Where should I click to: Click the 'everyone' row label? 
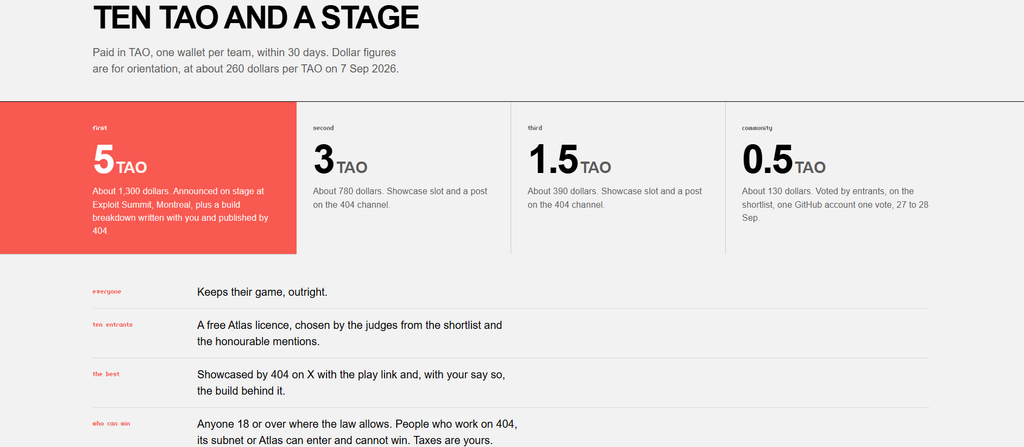(x=107, y=291)
